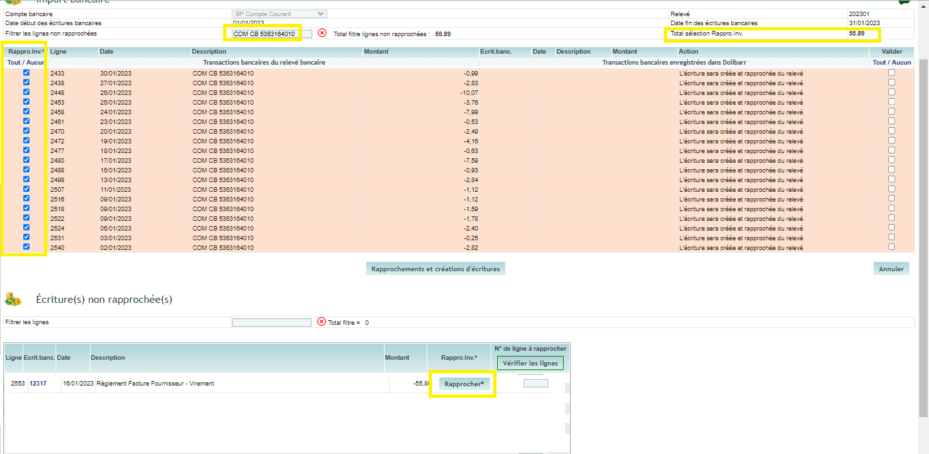This screenshot has height=454, width=929.
Task: Tick Valider checkbox on line 2453 row
Action: [x=892, y=101]
